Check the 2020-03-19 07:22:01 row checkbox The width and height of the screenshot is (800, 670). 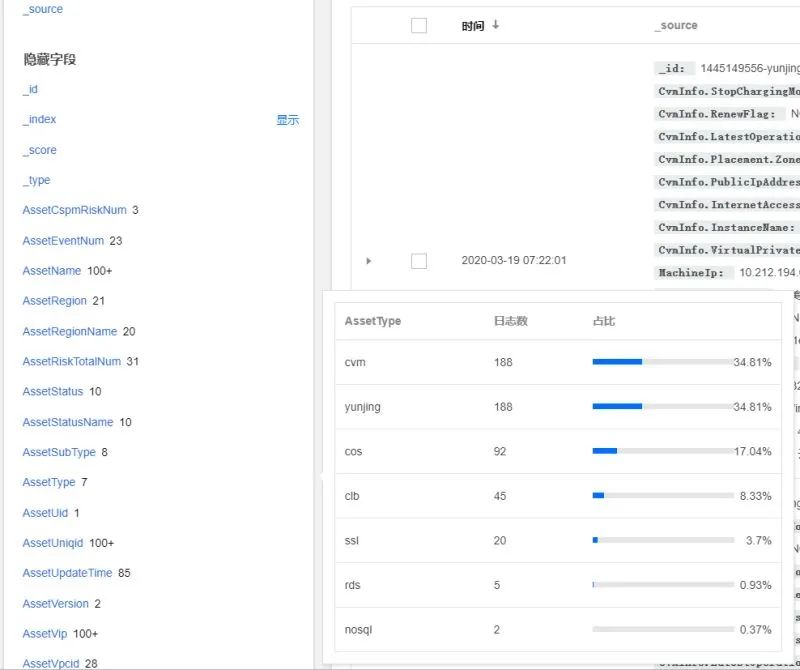tap(419, 261)
